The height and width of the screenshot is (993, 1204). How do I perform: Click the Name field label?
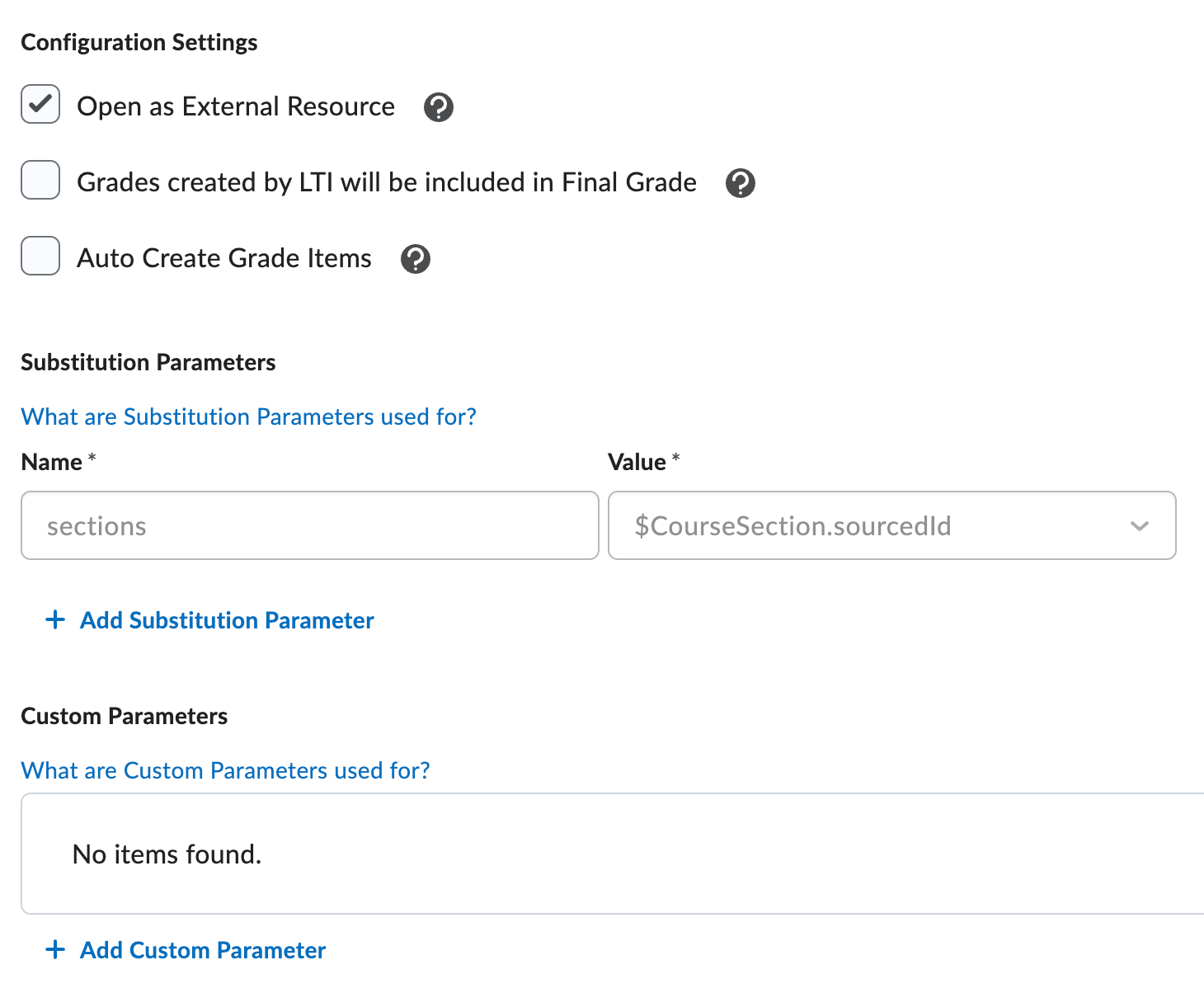51,462
